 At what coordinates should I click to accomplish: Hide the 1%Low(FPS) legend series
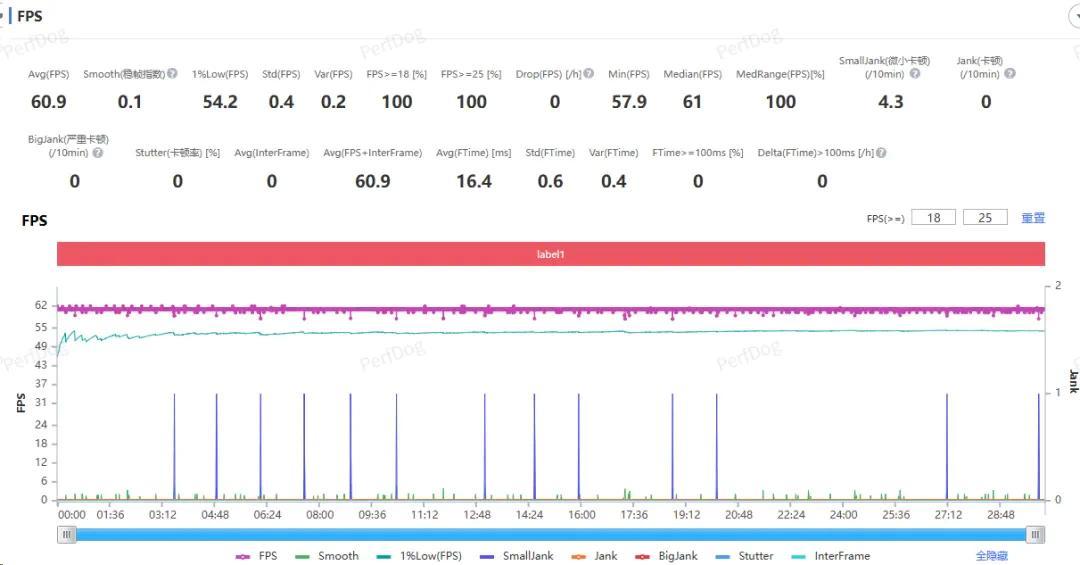419,556
